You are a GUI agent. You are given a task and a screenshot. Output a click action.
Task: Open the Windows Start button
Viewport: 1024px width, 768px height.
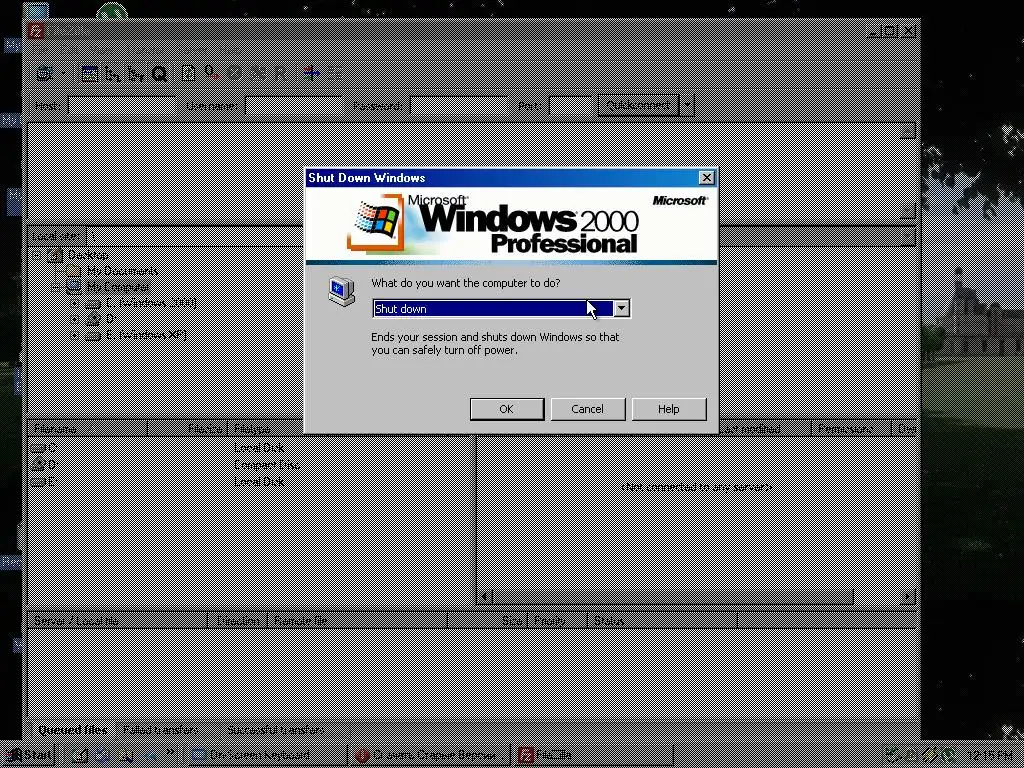(29, 755)
